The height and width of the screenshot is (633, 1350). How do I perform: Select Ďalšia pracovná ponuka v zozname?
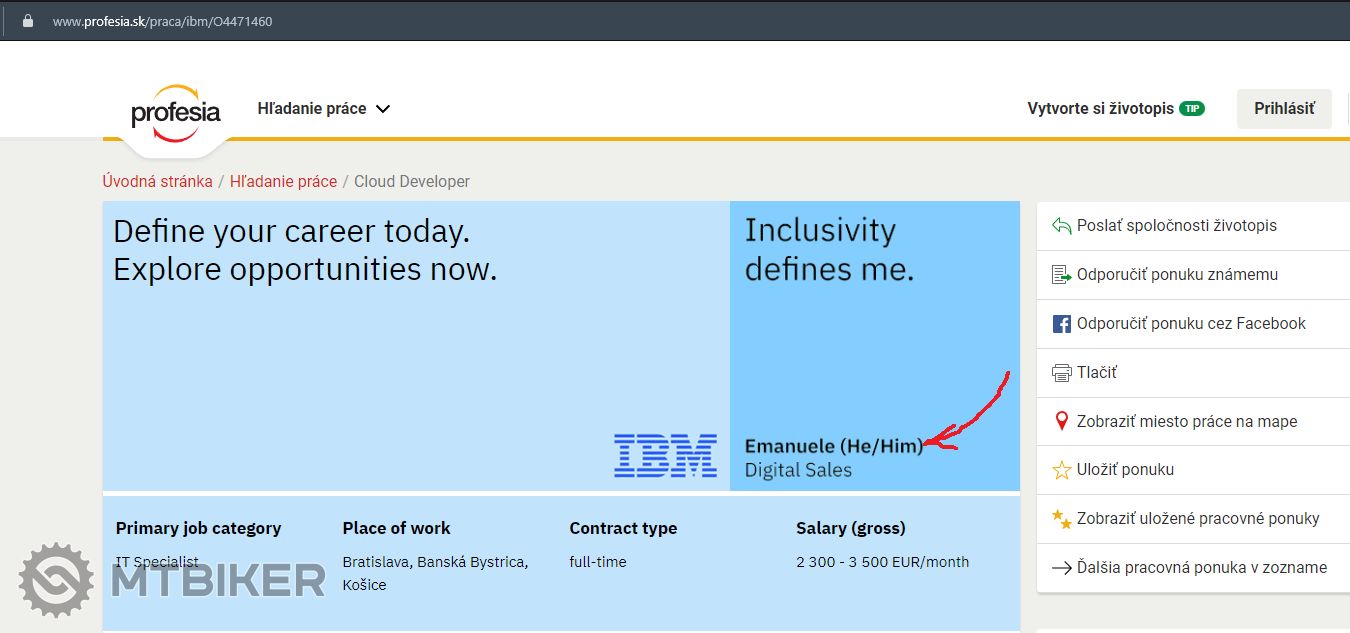(x=1201, y=568)
